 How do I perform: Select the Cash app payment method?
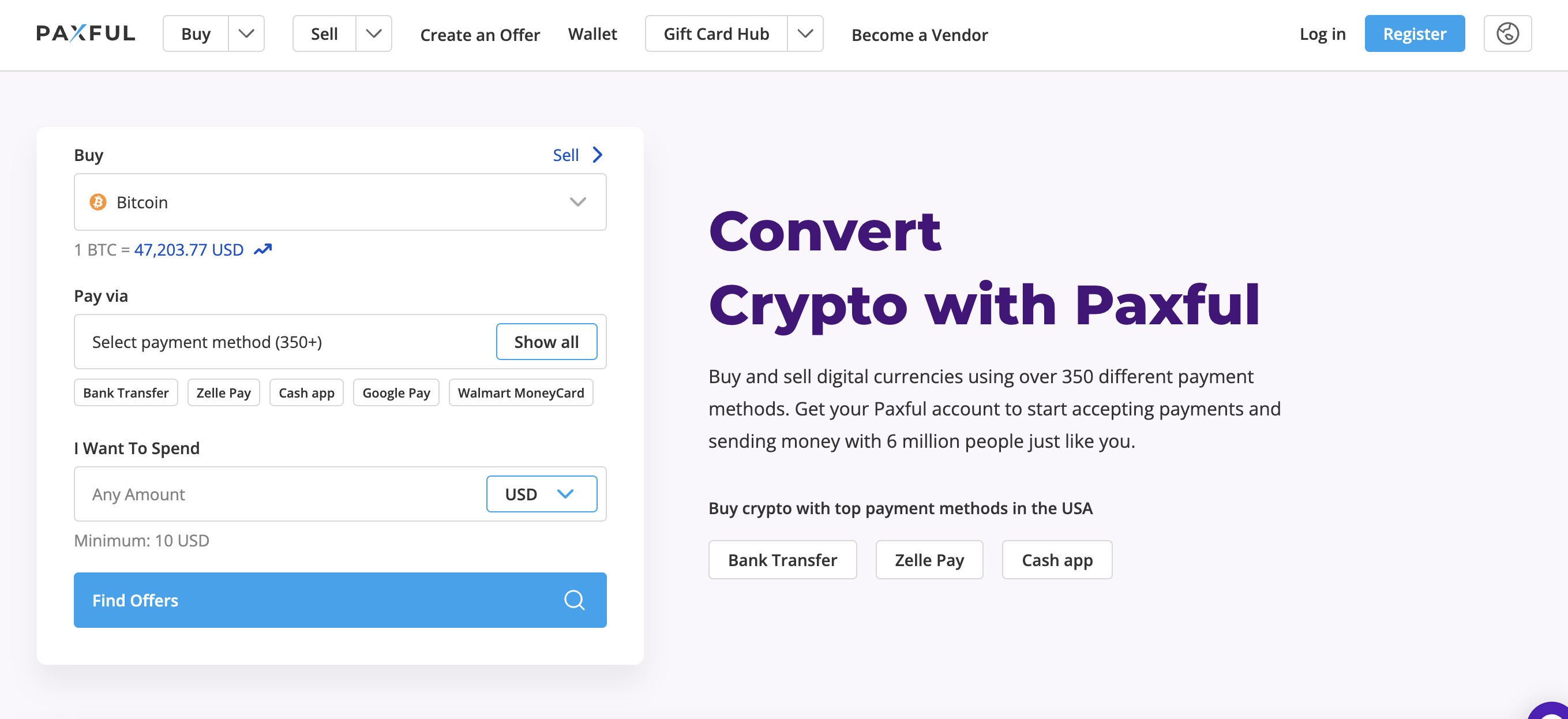click(307, 392)
